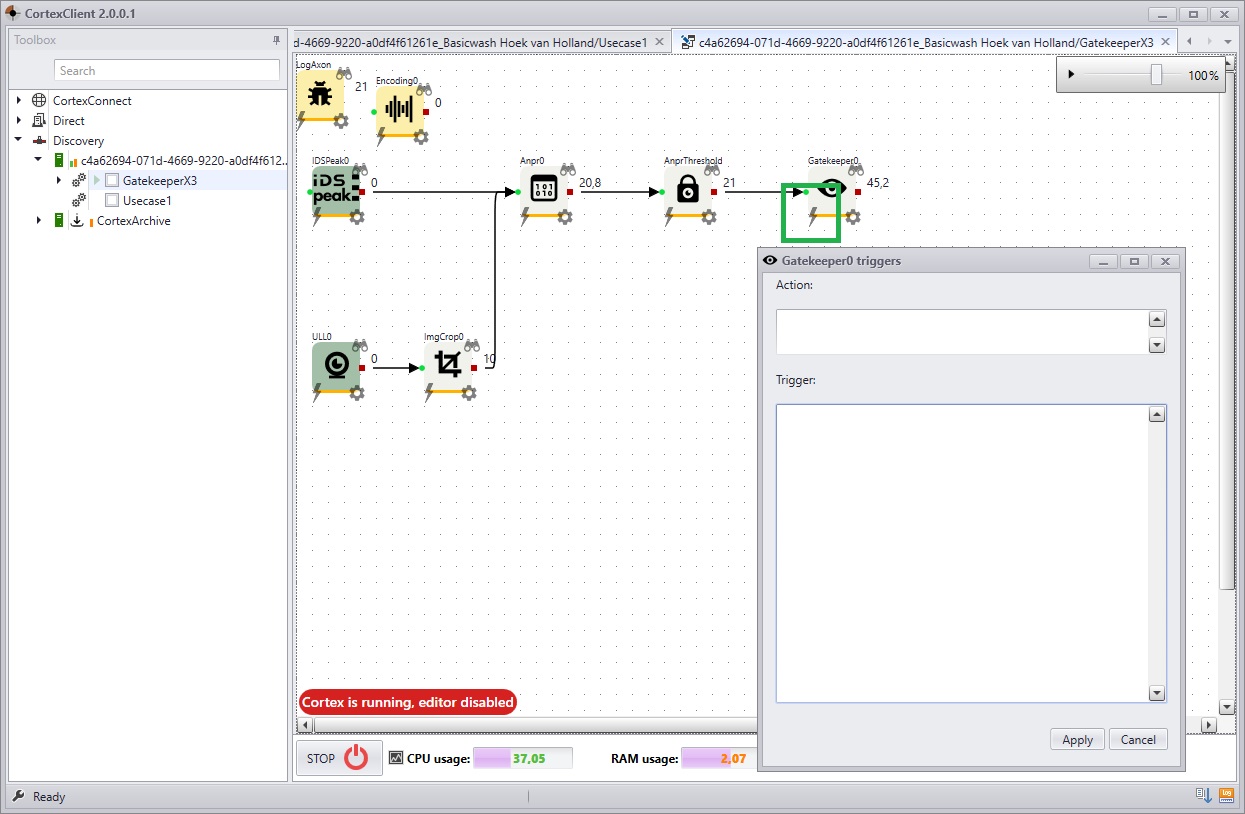This screenshot has width=1245, height=814.
Task: Open AnprThreshold settings gear
Action: pos(708,217)
